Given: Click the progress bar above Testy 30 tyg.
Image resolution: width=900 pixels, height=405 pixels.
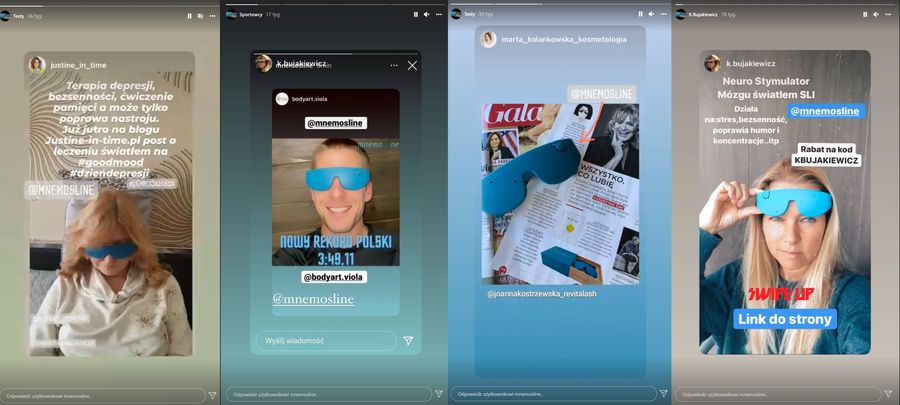Looking at the screenshot, I should point(560,4).
